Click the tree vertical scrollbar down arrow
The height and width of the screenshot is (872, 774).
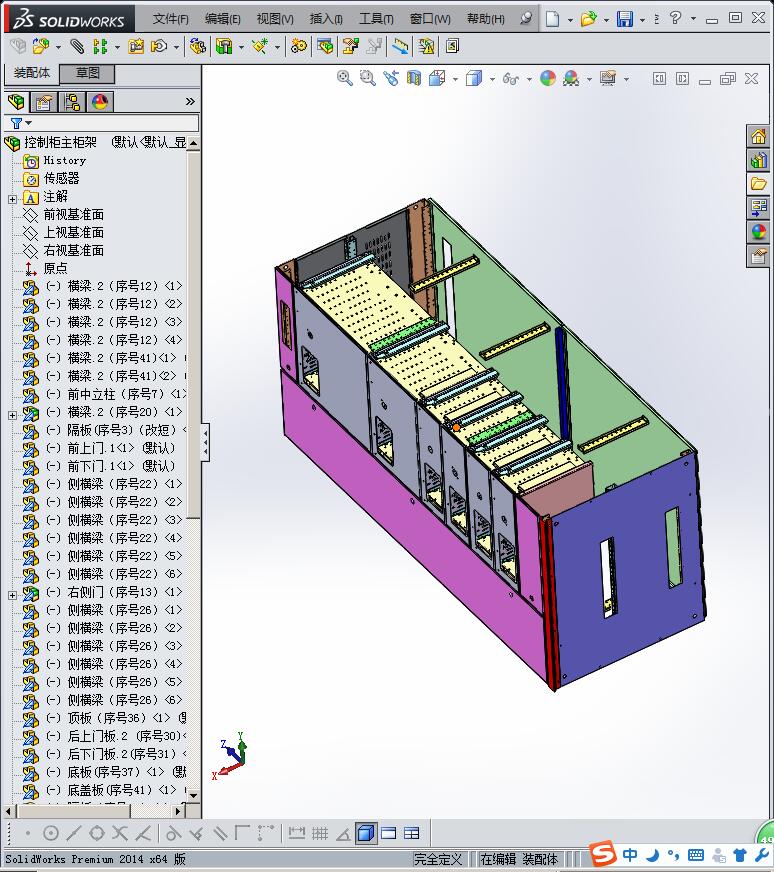click(194, 795)
